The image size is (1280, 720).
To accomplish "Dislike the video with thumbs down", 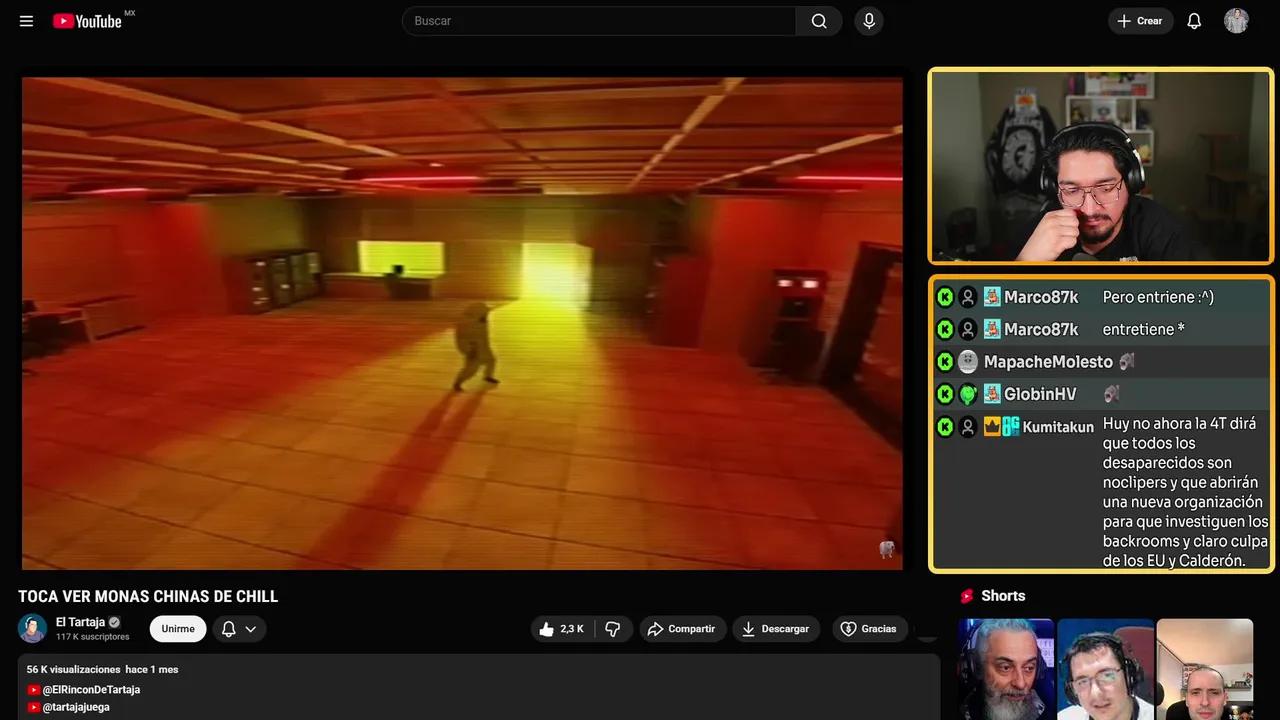I will (613, 629).
